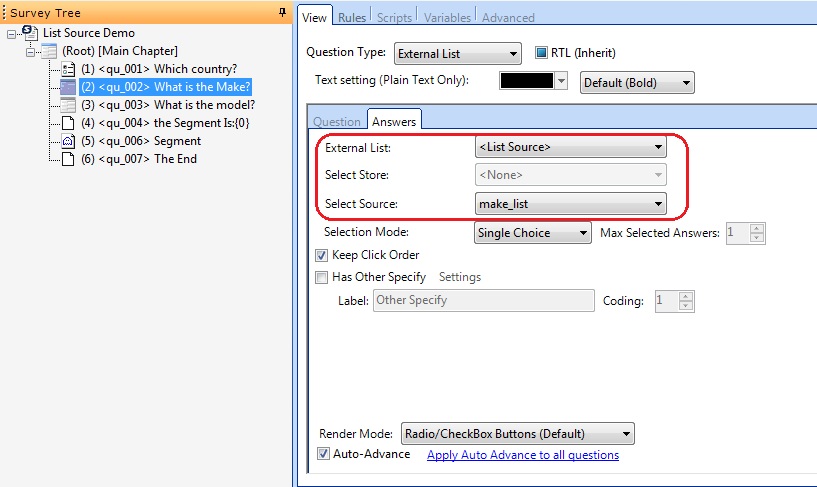The height and width of the screenshot is (487, 817).
Task: Uncheck Keep Click Order checkbox
Action: point(321,255)
